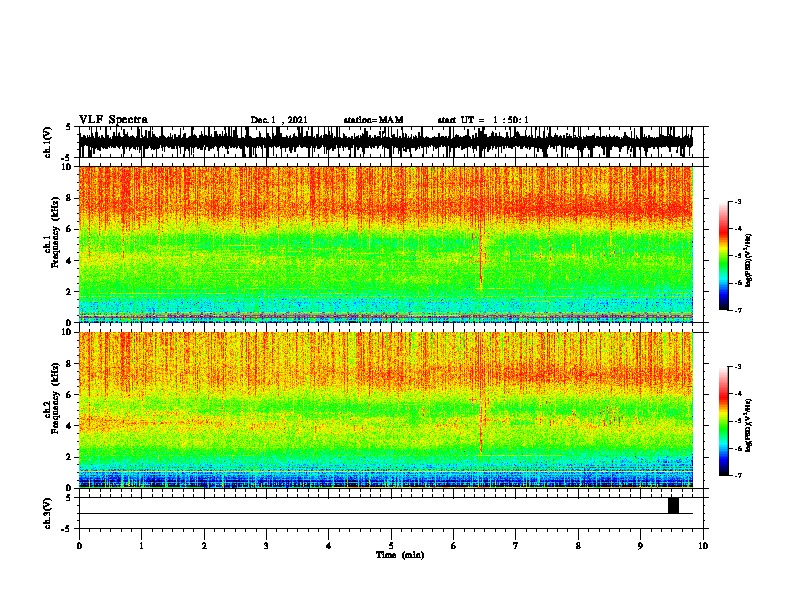Click time-axis tick label "9" at bottom
Screen dimensions: 792x612
click(x=640, y=546)
